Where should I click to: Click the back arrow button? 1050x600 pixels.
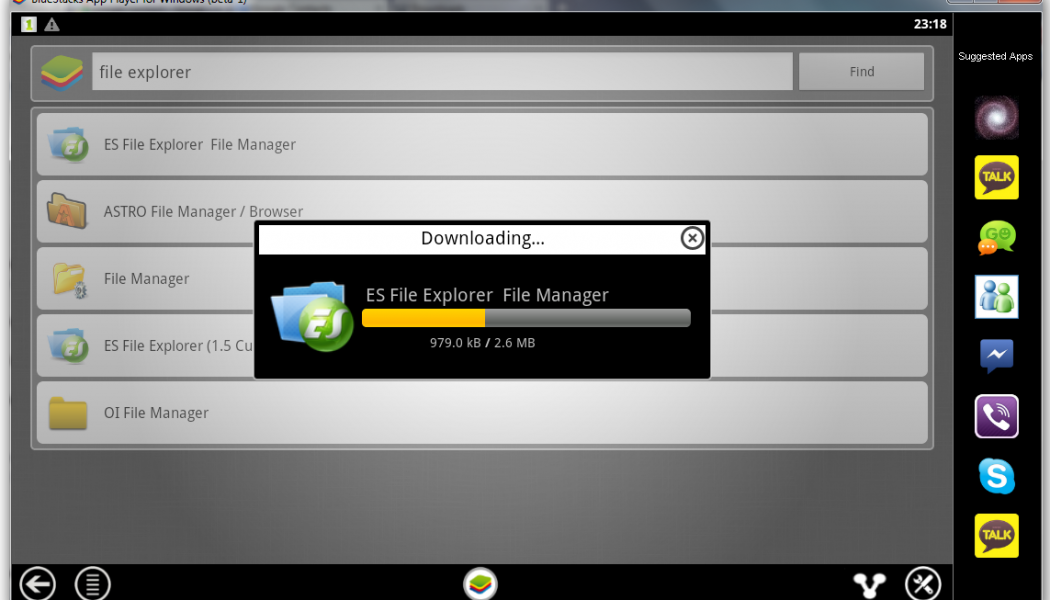[x=38, y=583]
